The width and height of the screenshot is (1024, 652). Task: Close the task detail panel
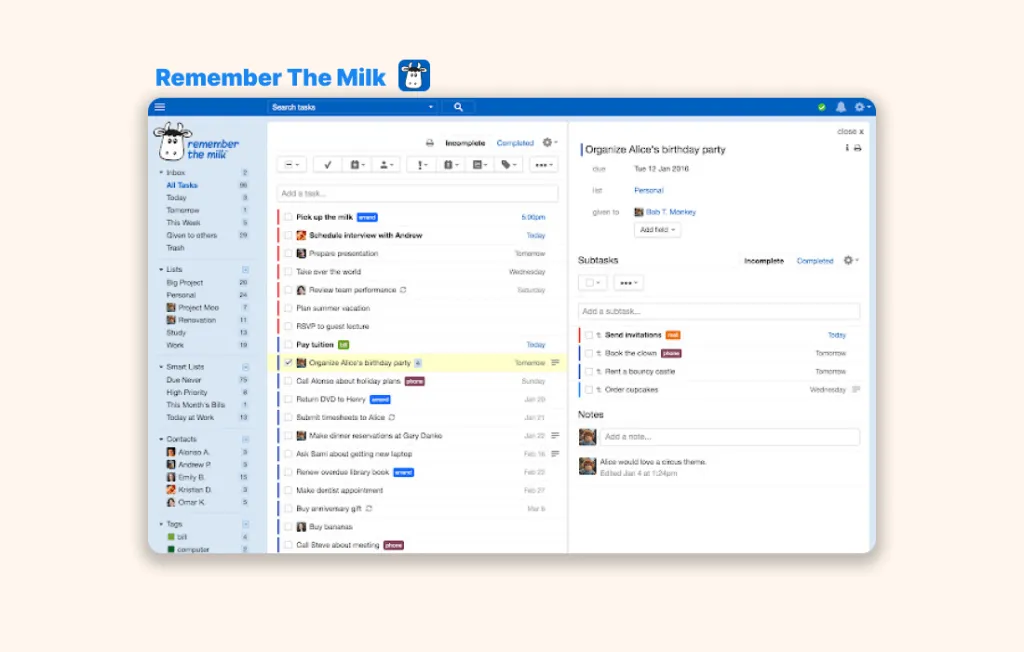(x=850, y=131)
